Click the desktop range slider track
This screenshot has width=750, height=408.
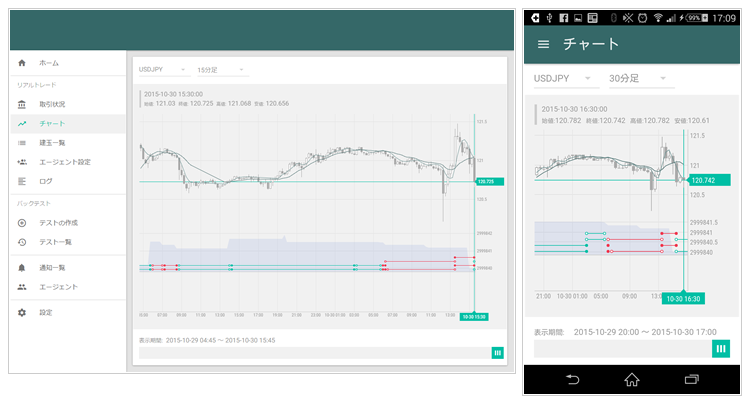[315, 353]
